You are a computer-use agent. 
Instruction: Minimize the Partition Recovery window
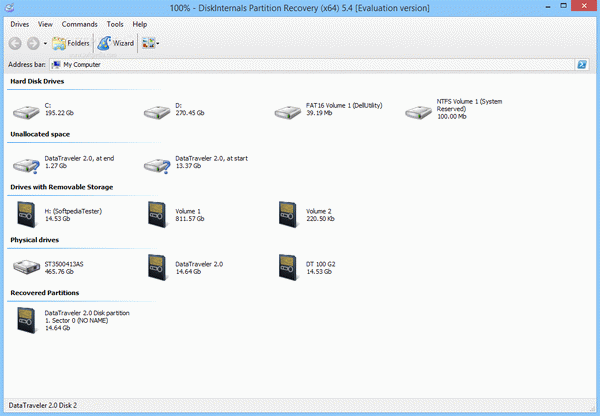pyautogui.click(x=548, y=6)
